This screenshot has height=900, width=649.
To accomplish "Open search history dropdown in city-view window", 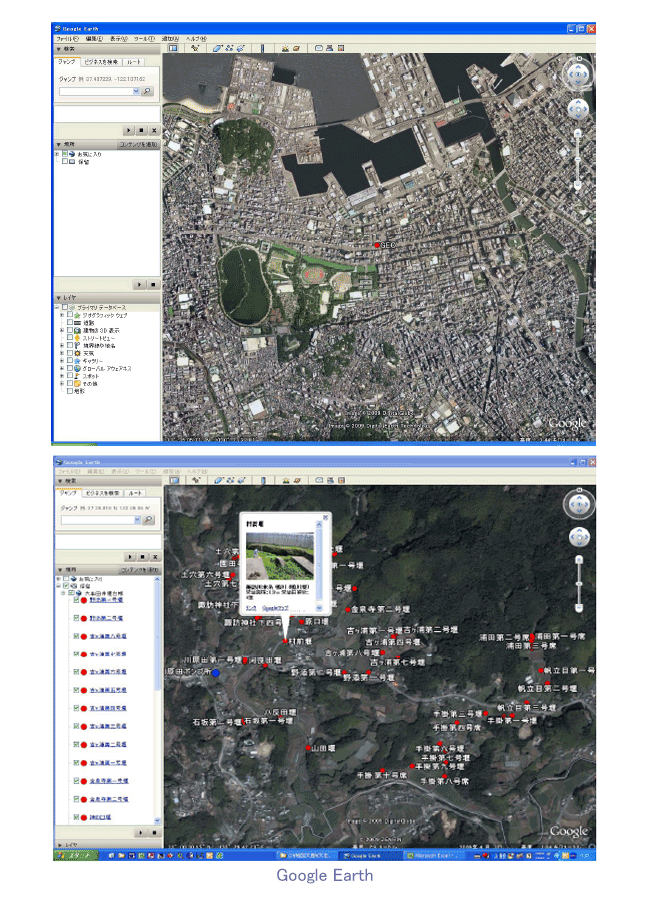I will 136,91.
